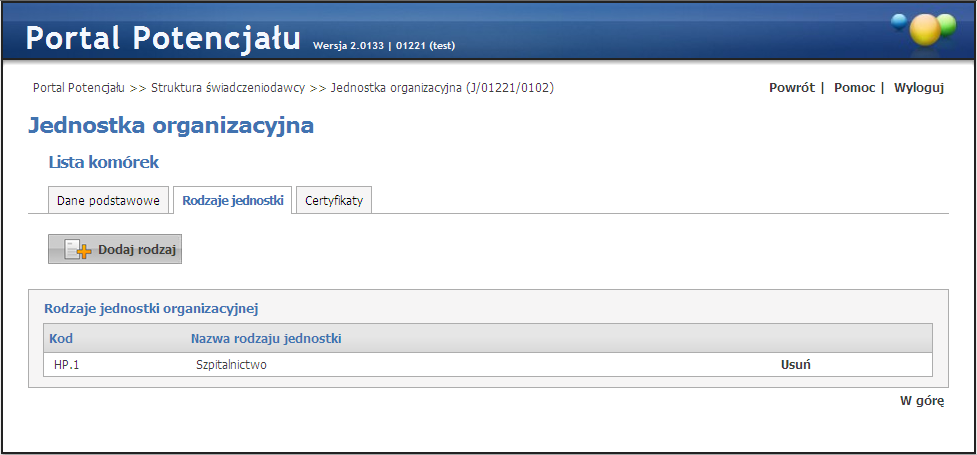The height and width of the screenshot is (455, 977).
Task: Open the Lista komórek link
Action: (x=104, y=161)
